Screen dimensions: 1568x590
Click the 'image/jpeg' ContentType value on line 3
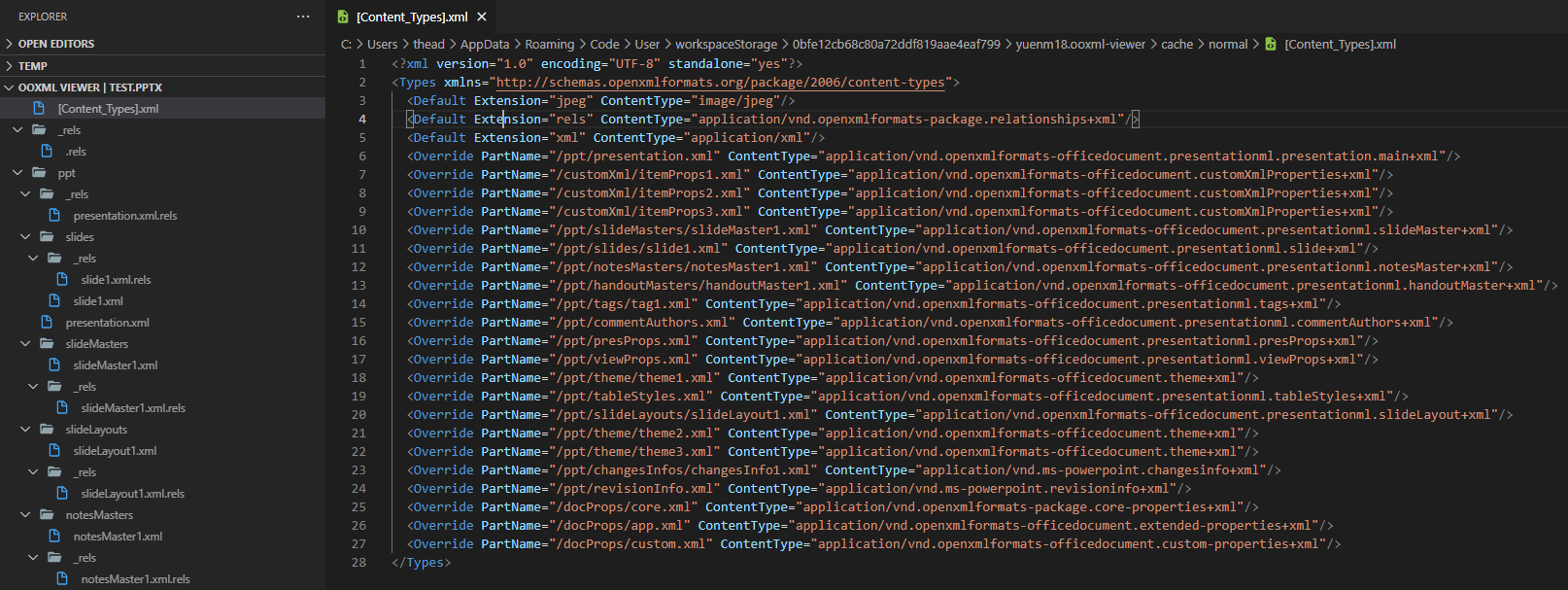(x=735, y=101)
